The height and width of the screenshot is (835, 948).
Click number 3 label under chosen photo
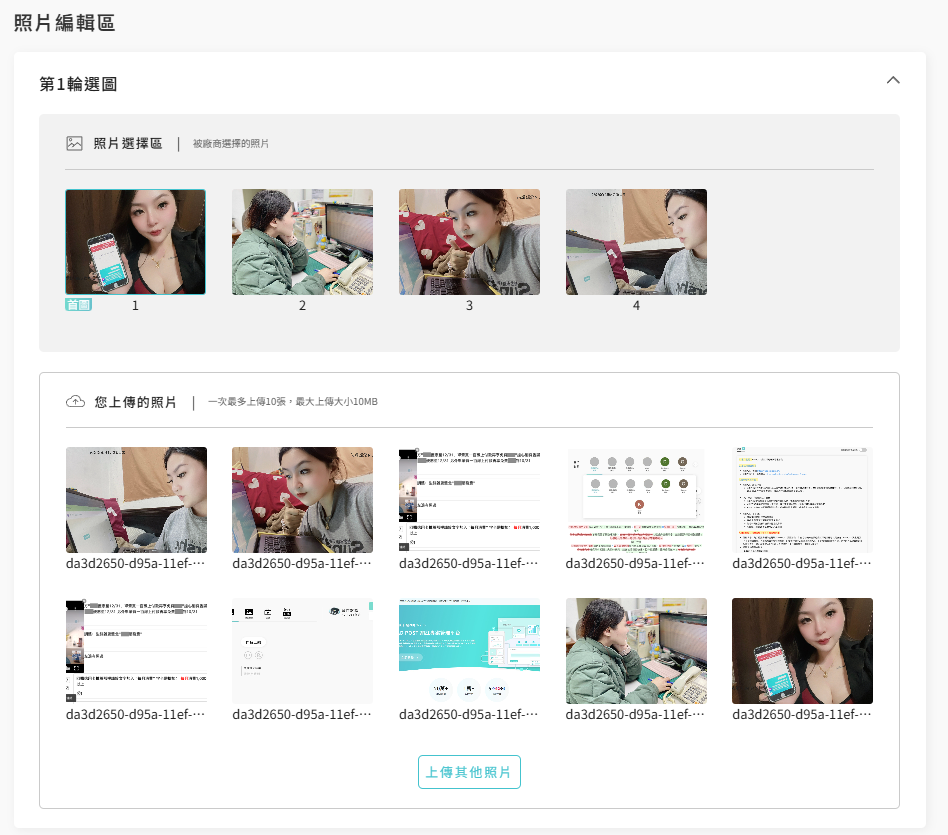[469, 305]
